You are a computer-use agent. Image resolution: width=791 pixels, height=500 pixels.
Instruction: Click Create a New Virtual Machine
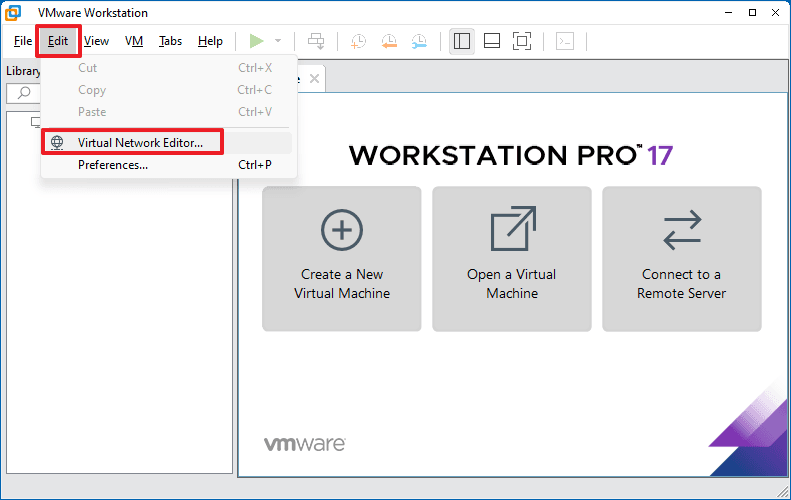coord(342,258)
